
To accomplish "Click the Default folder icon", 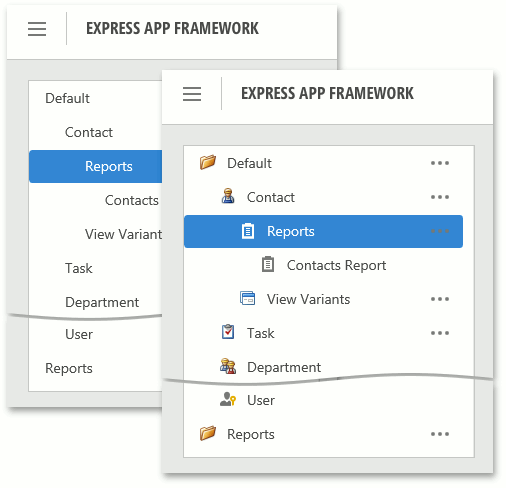I will [x=208, y=163].
